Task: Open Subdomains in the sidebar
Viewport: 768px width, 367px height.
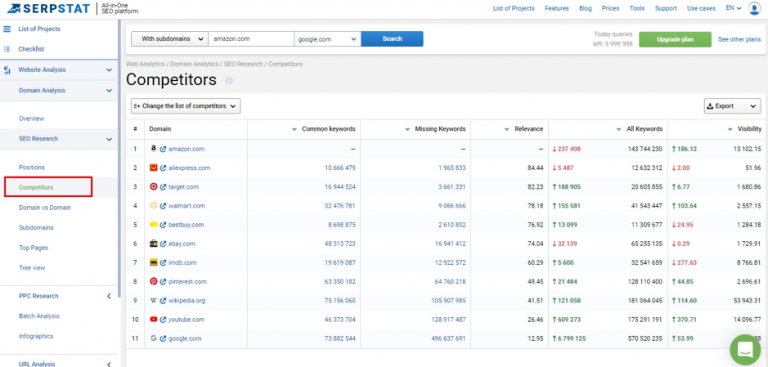Action: tap(36, 228)
